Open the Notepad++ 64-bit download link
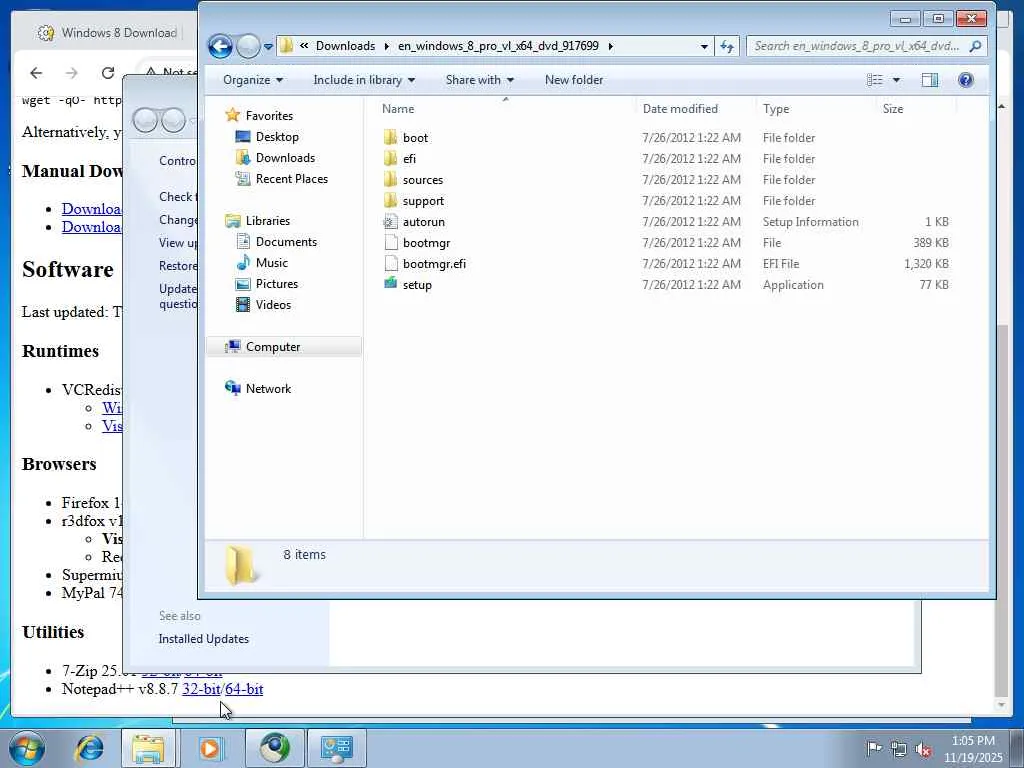Image resolution: width=1024 pixels, height=768 pixels. (x=244, y=689)
